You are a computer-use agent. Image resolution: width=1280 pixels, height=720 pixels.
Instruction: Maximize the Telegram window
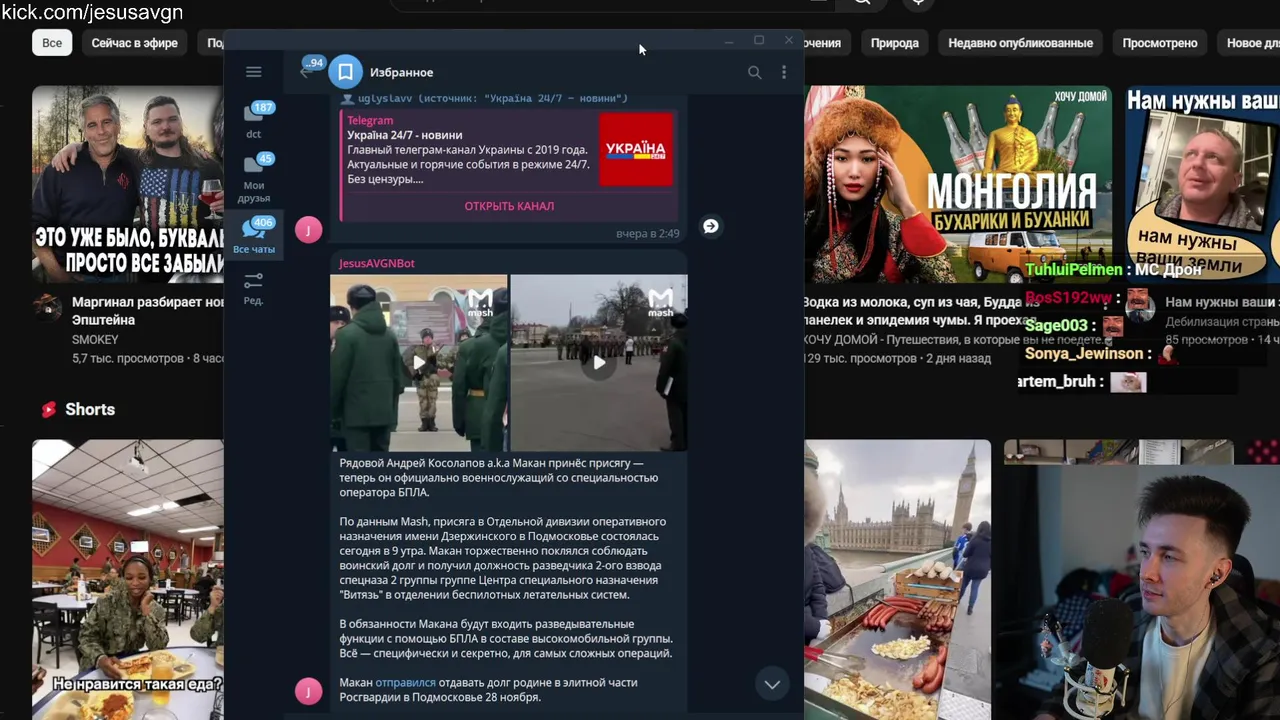tap(759, 40)
